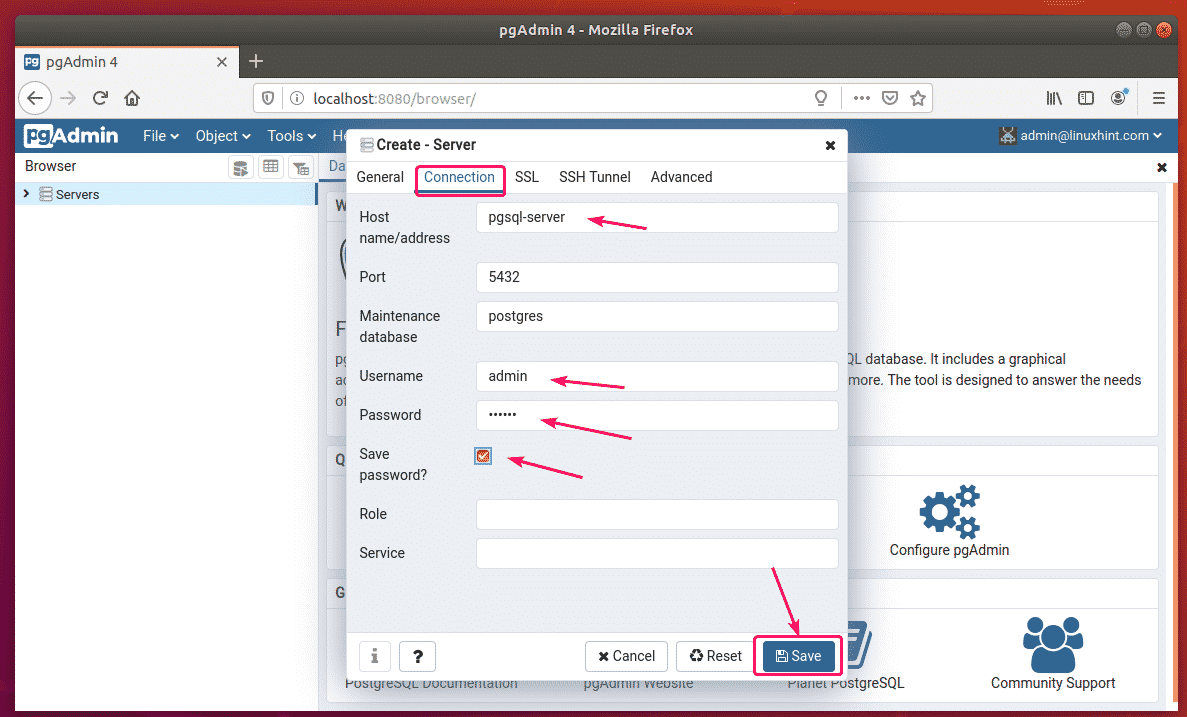Click the pgAdmin logo
Image resolution: width=1187 pixels, height=717 pixels.
70,135
